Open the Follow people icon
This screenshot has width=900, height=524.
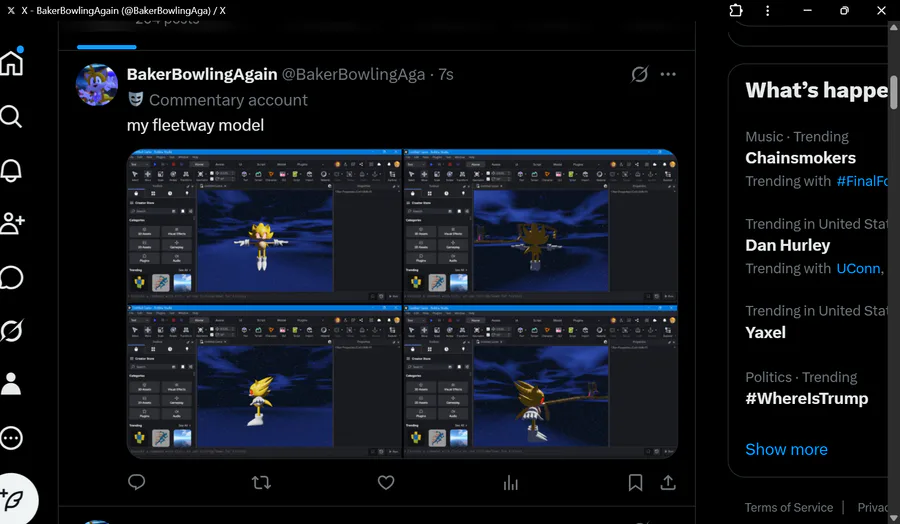(12, 223)
